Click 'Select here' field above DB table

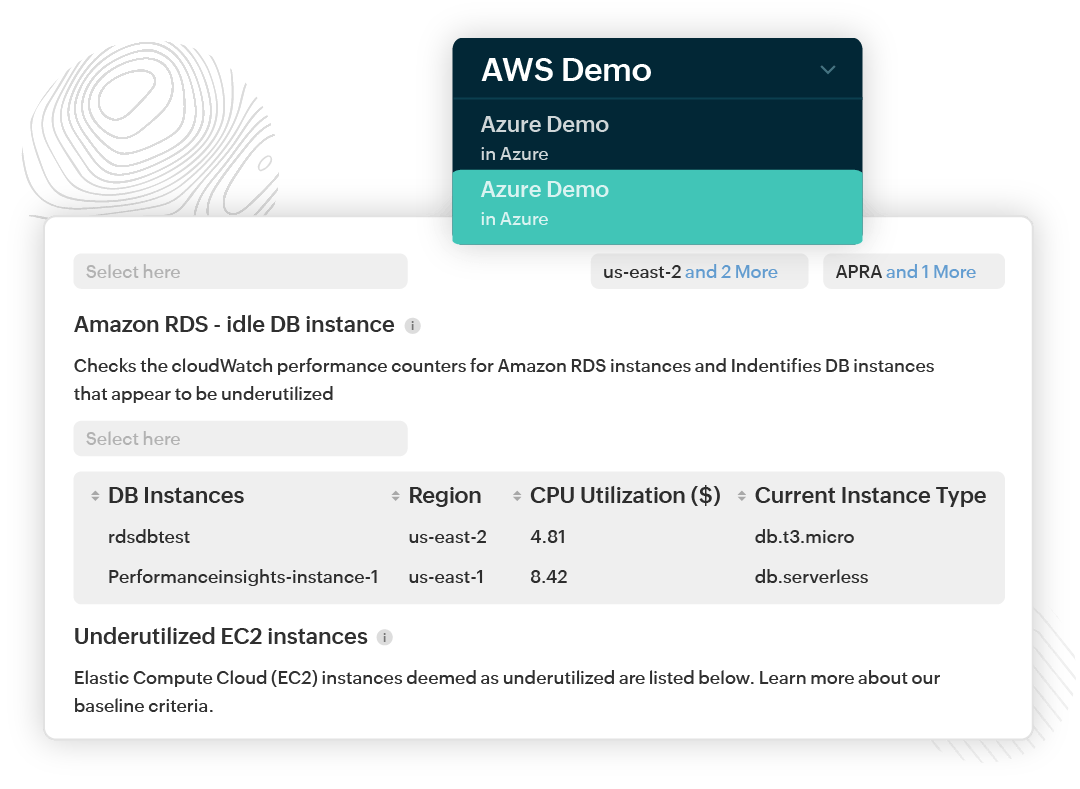[240, 439]
